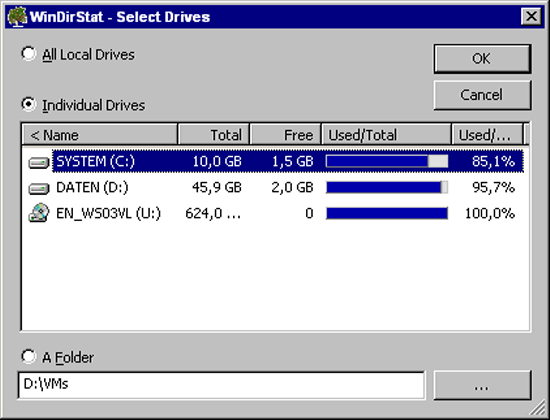The height and width of the screenshot is (420, 550).
Task: Click the EN_WS03VL (U:) CD drive icon
Action: (x=39, y=213)
